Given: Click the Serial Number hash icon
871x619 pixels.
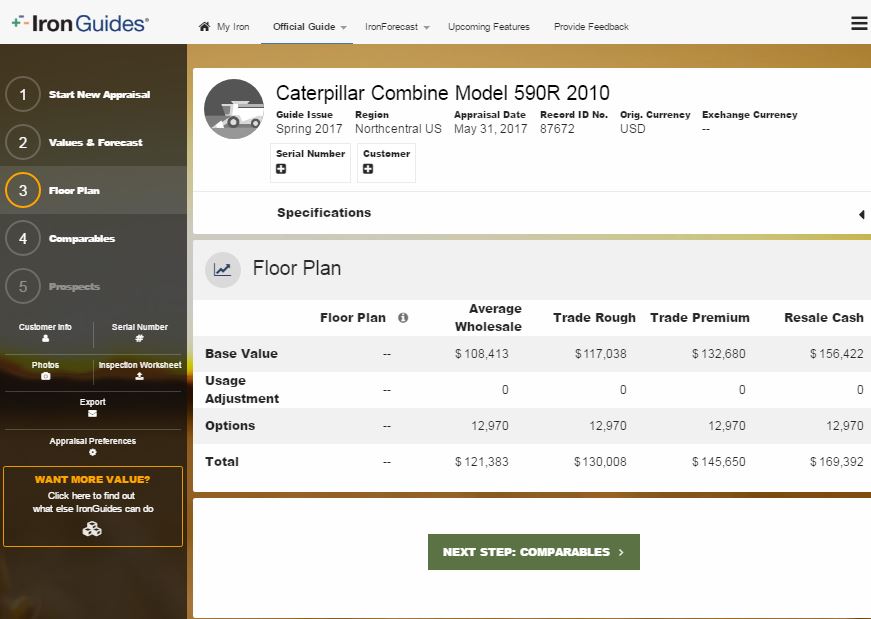Looking at the screenshot, I should [139, 338].
